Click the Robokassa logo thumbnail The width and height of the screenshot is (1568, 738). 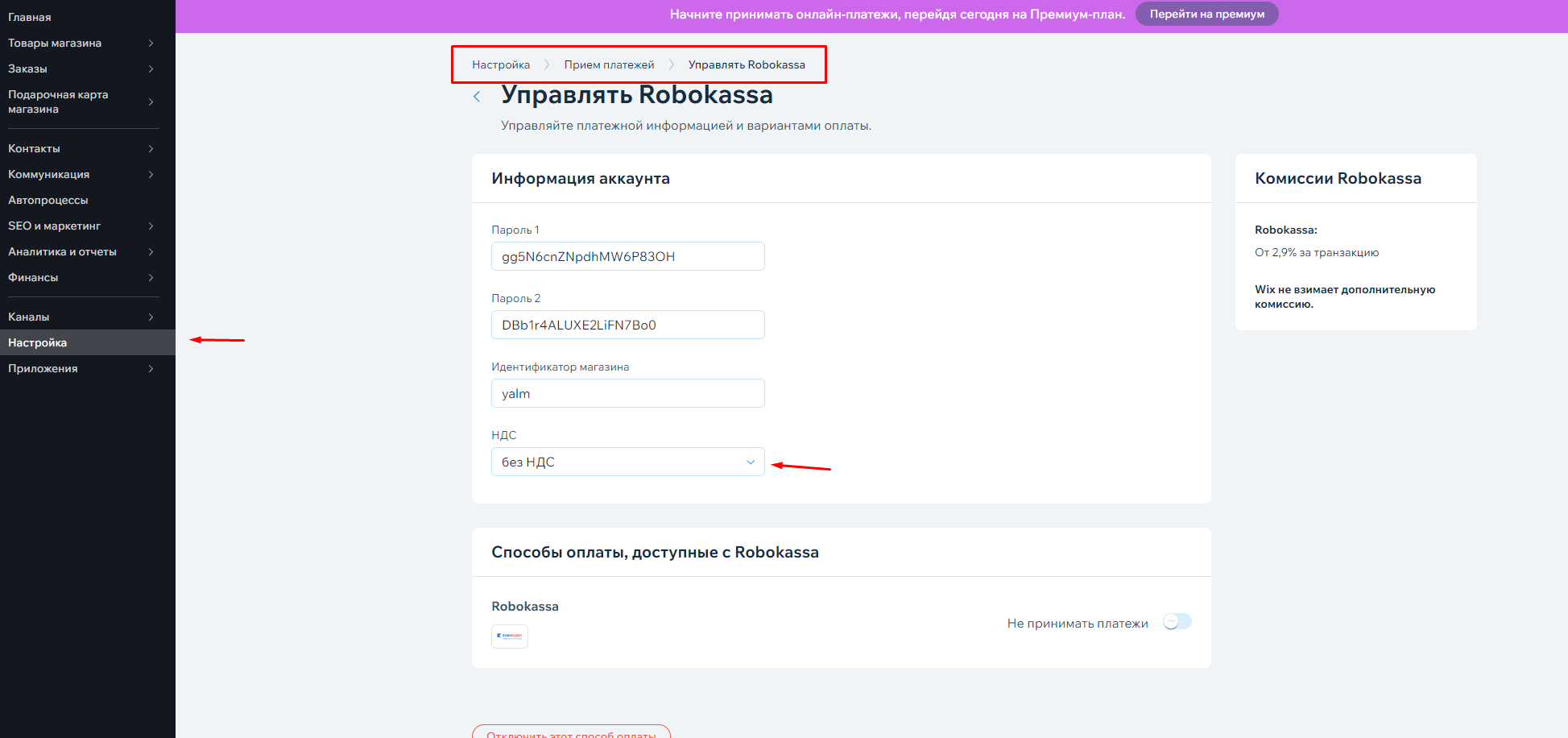coord(510,636)
